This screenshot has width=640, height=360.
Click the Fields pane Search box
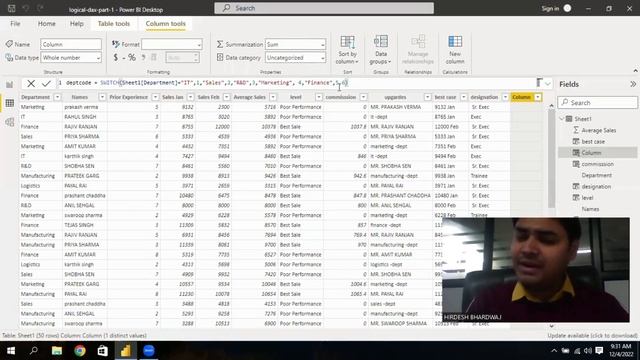(598, 102)
